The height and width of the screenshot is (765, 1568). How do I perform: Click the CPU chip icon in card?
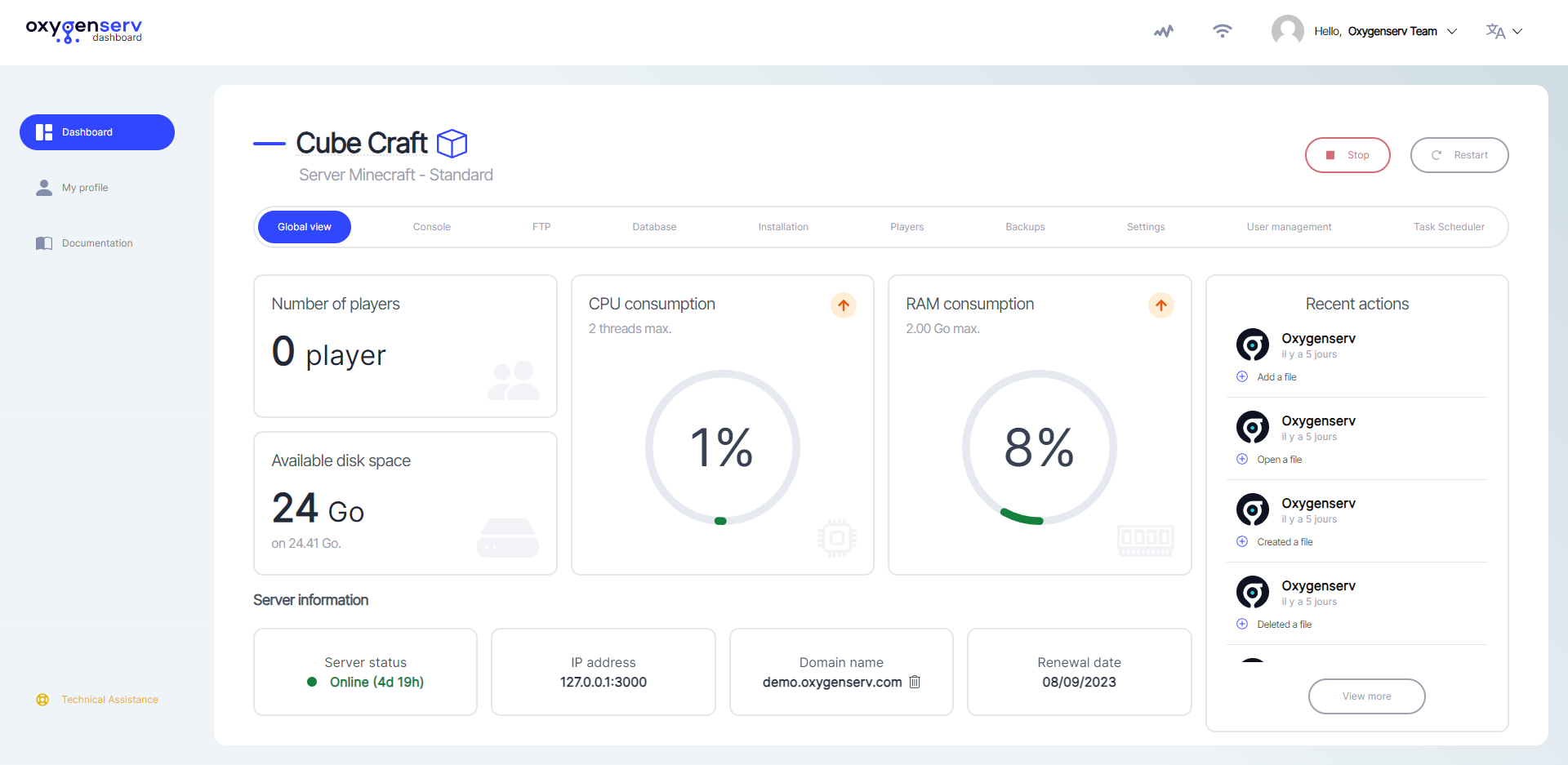837,538
